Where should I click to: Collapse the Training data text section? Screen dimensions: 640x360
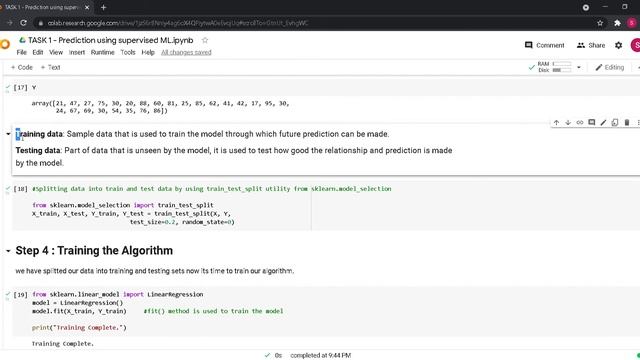point(8,134)
